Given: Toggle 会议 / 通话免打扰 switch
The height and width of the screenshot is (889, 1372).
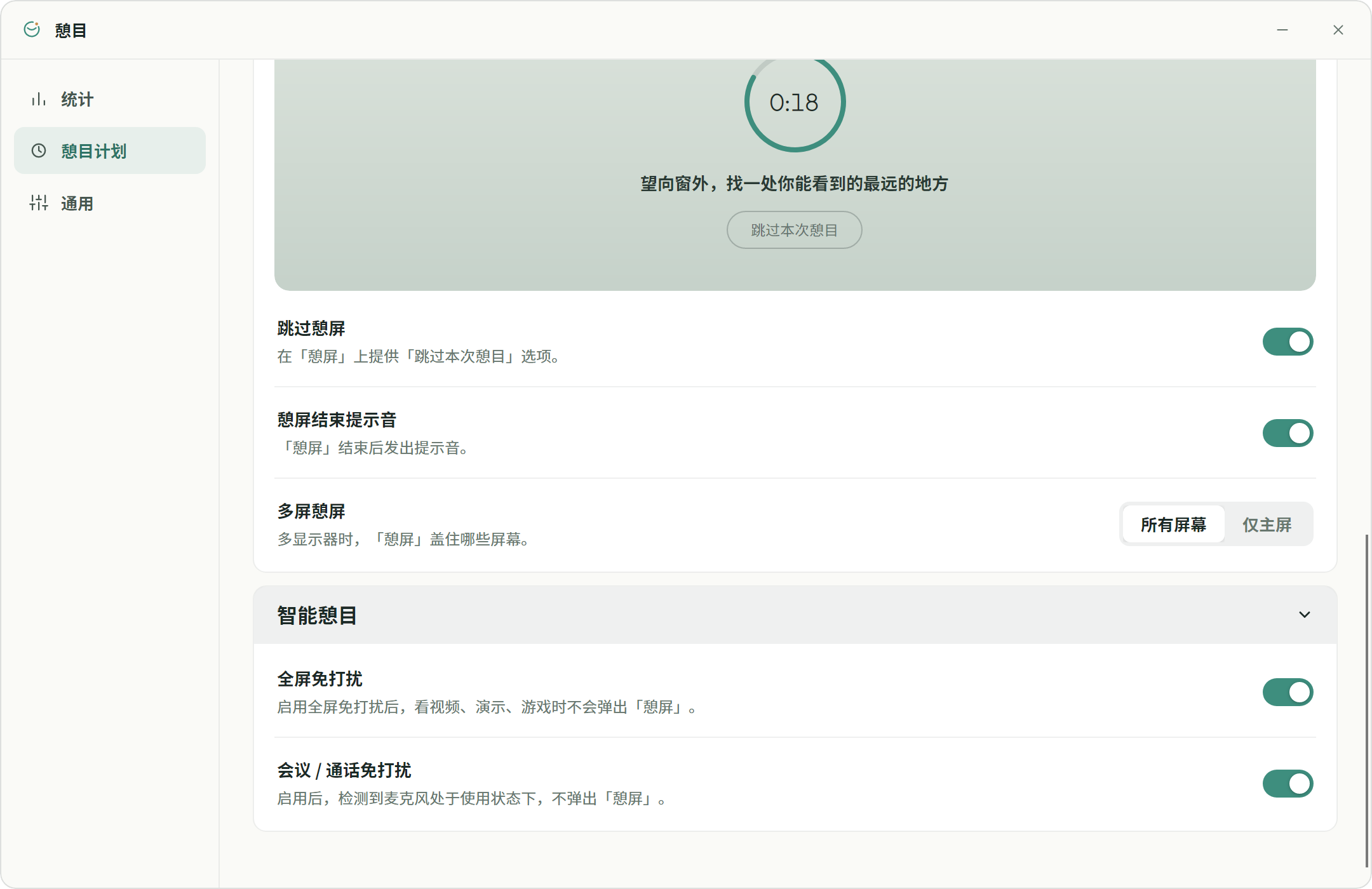Looking at the screenshot, I should [x=1288, y=784].
